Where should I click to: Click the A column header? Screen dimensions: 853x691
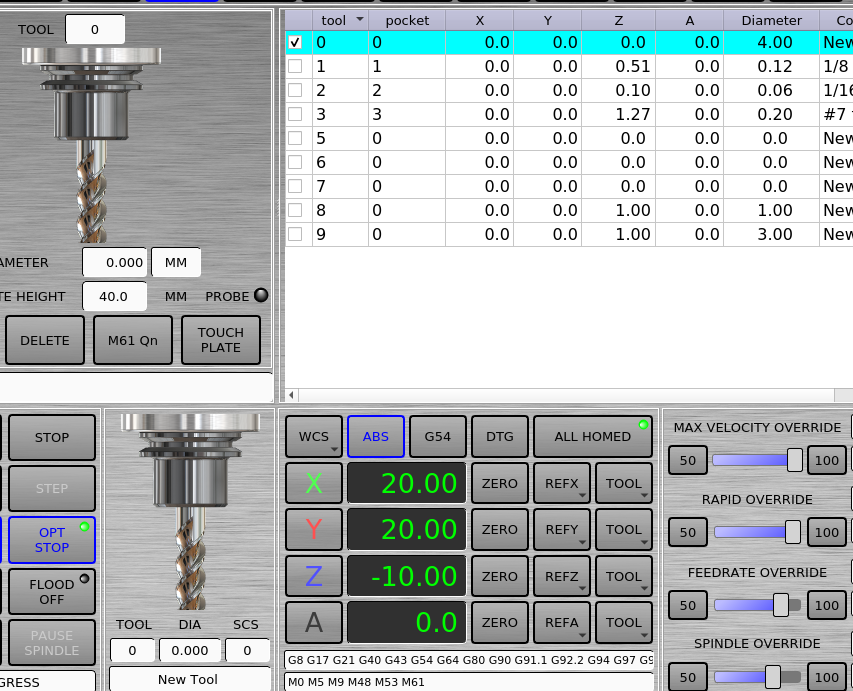tap(690, 21)
